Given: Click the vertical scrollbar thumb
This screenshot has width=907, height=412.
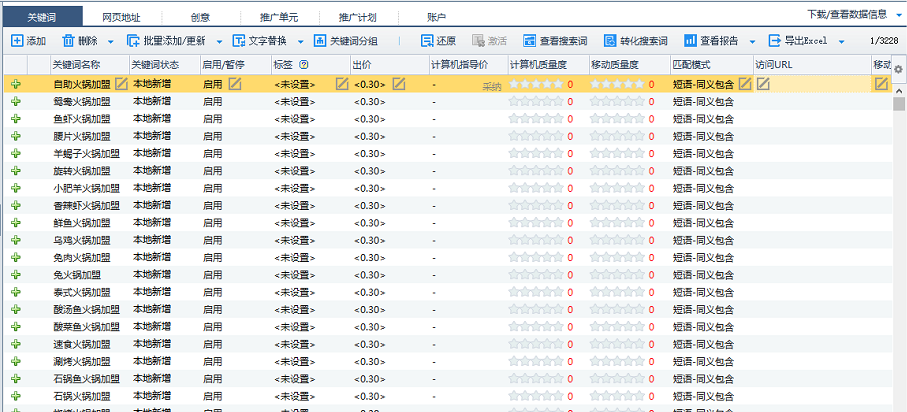Looking at the screenshot, I should pyautogui.click(x=899, y=104).
